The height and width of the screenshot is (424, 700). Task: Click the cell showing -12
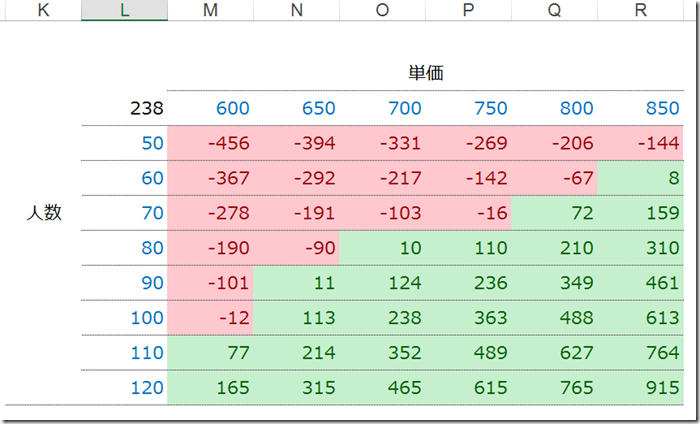click(210, 317)
